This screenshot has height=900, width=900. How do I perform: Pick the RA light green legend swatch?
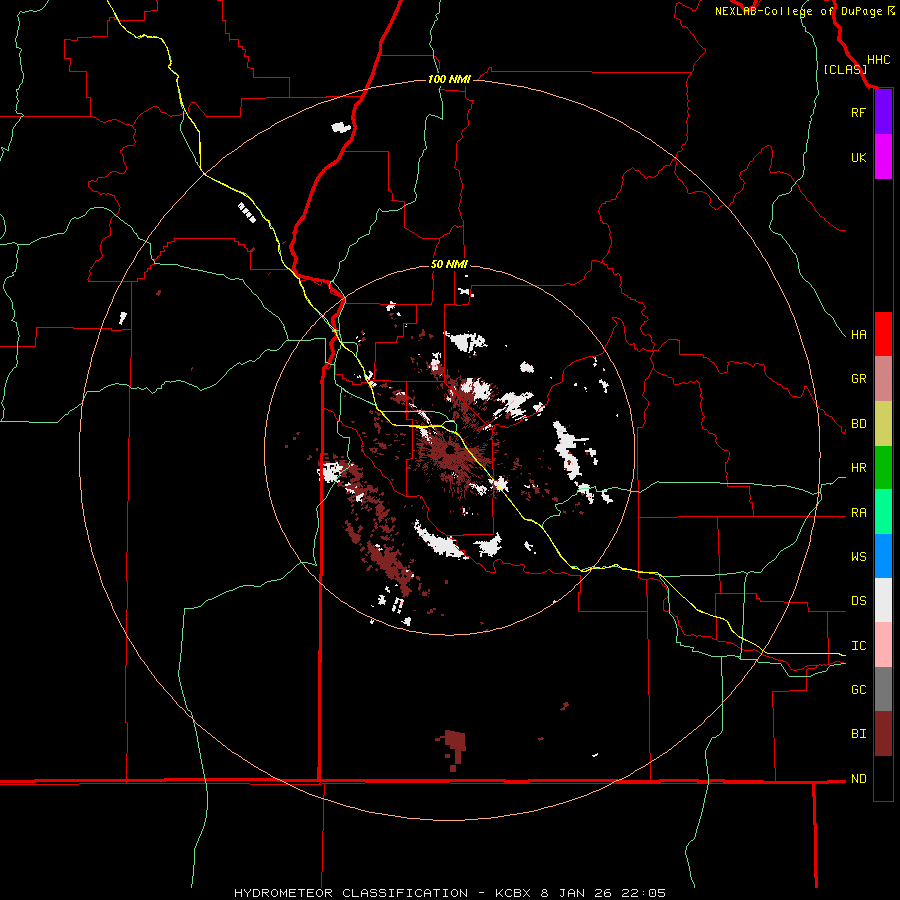point(883,512)
